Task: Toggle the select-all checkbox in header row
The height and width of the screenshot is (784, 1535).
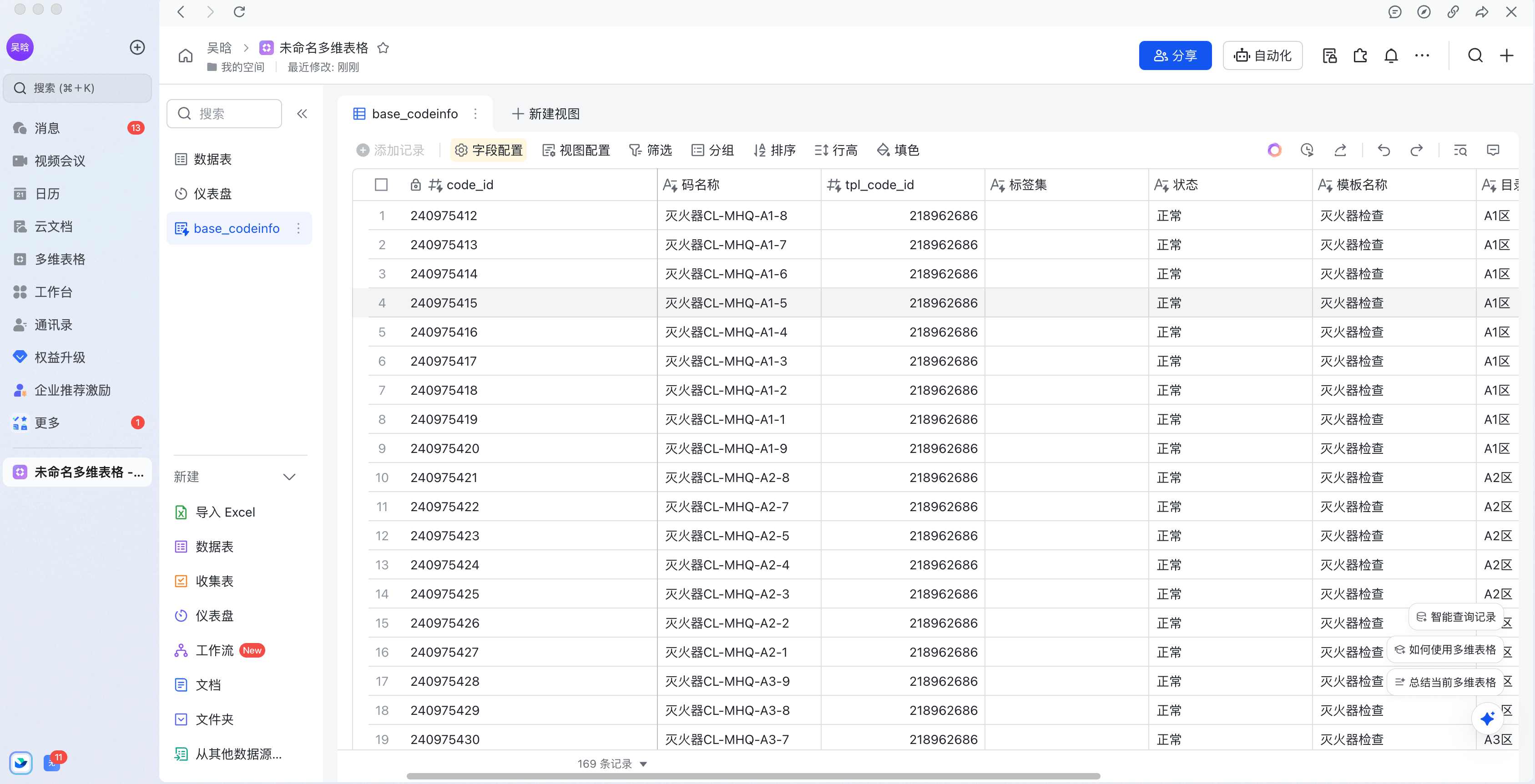Action: [381, 185]
